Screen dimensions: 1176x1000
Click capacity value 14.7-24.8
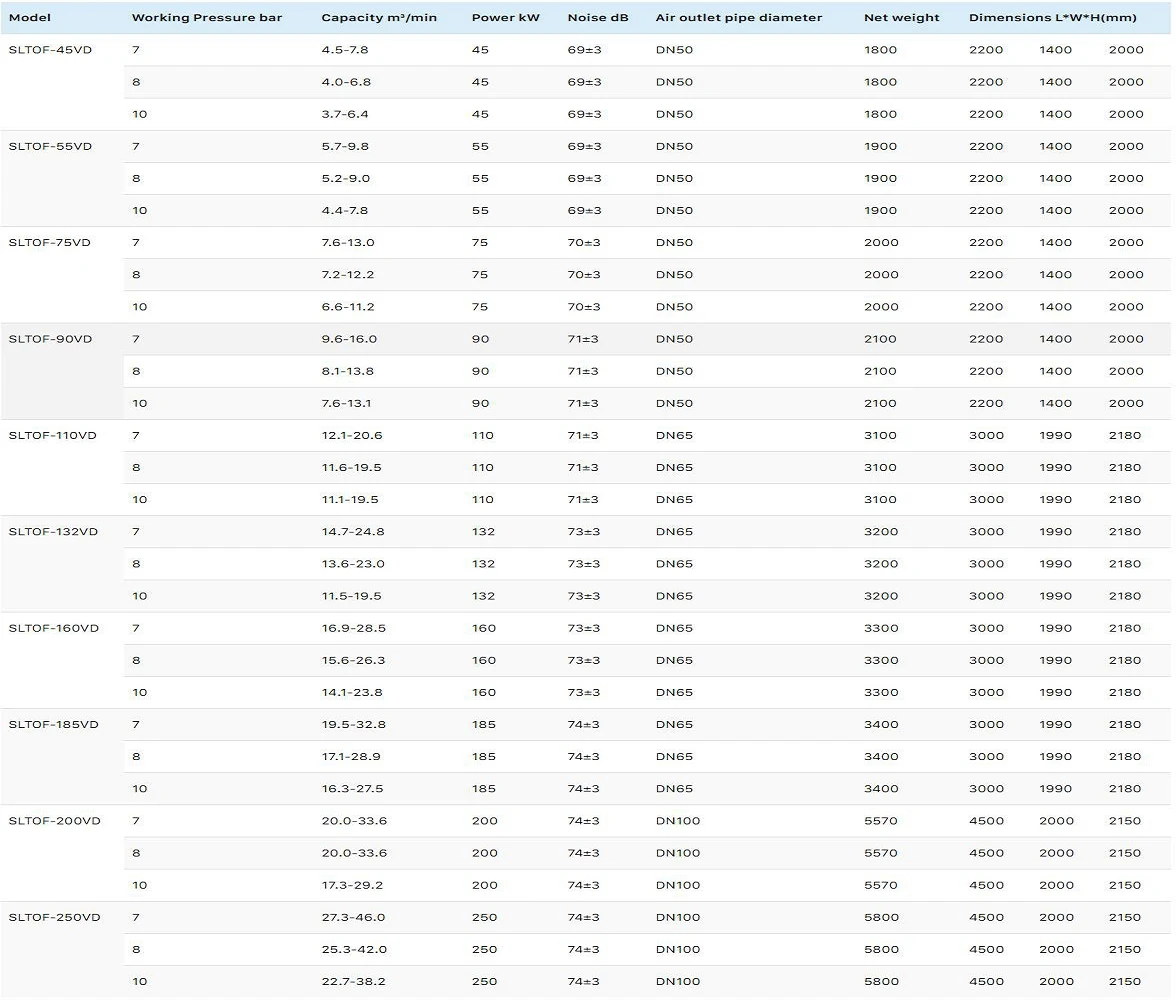[x=353, y=532]
